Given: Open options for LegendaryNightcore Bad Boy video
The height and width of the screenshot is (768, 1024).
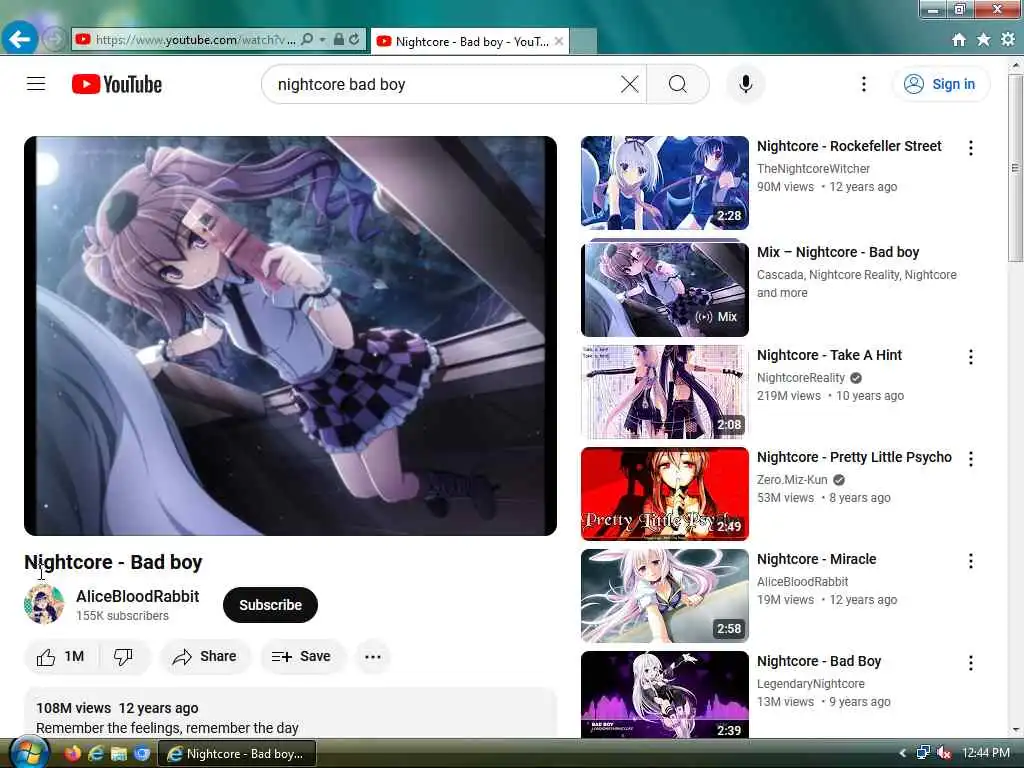Looking at the screenshot, I should click(x=970, y=663).
